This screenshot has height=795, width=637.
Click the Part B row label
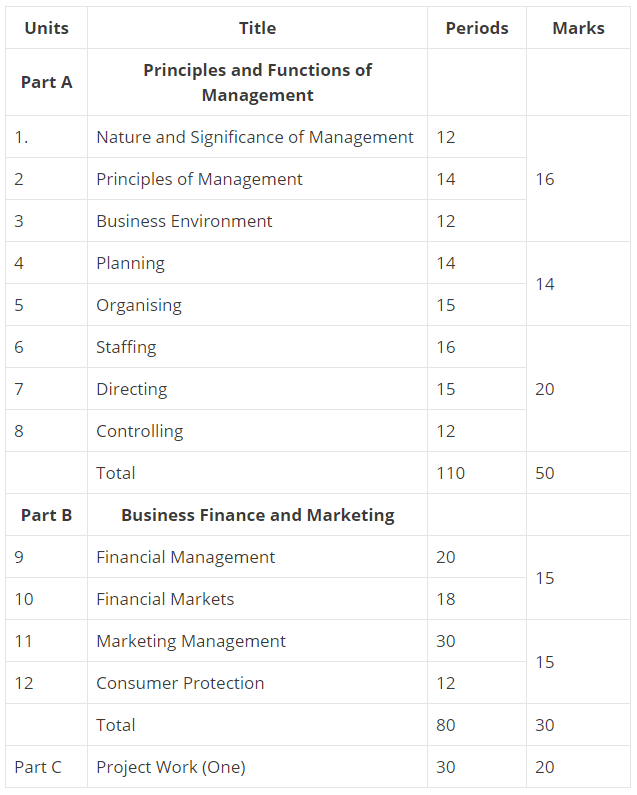(47, 515)
